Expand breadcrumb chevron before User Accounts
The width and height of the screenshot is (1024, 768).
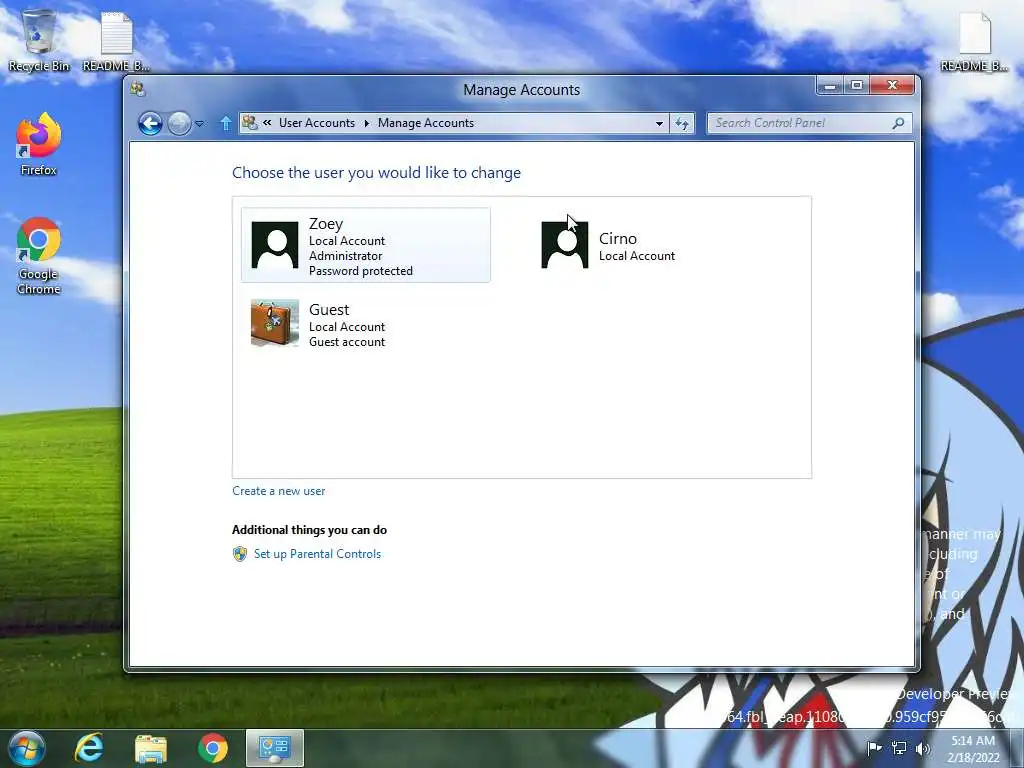click(267, 122)
